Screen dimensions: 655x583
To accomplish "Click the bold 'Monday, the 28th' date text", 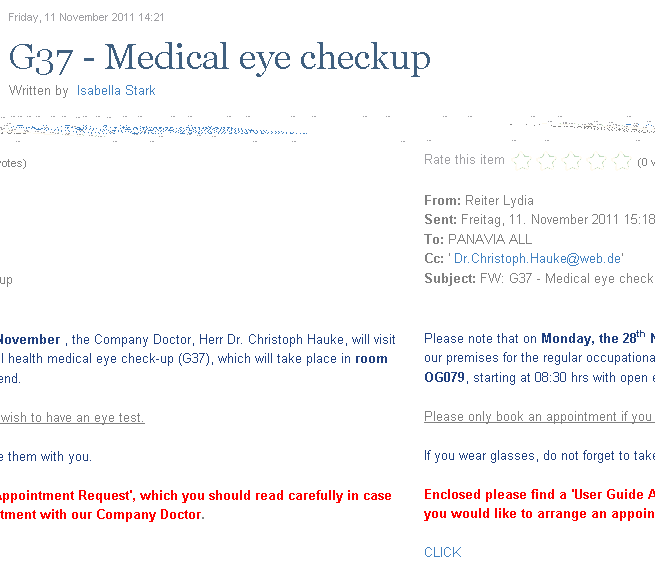I will point(593,337).
